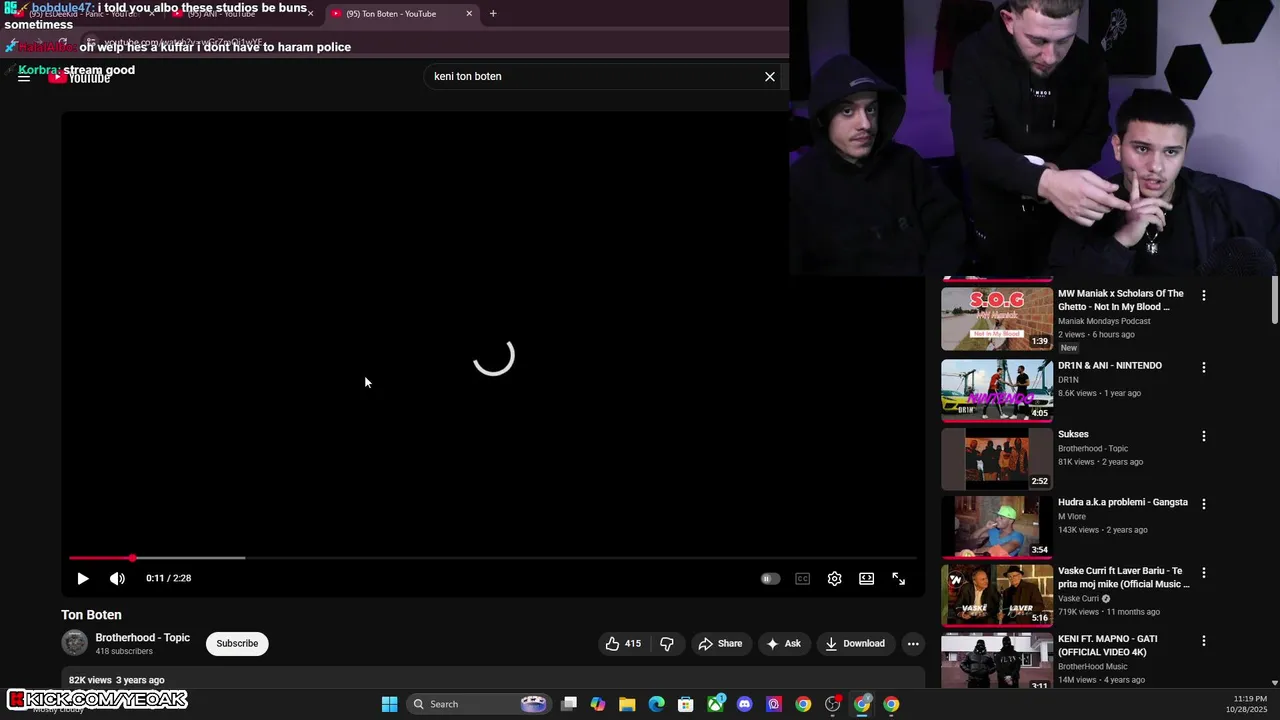This screenshot has height=720, width=1280.
Task: Switch to the 'ANI - YouTube' tab
Action: click(x=240, y=14)
